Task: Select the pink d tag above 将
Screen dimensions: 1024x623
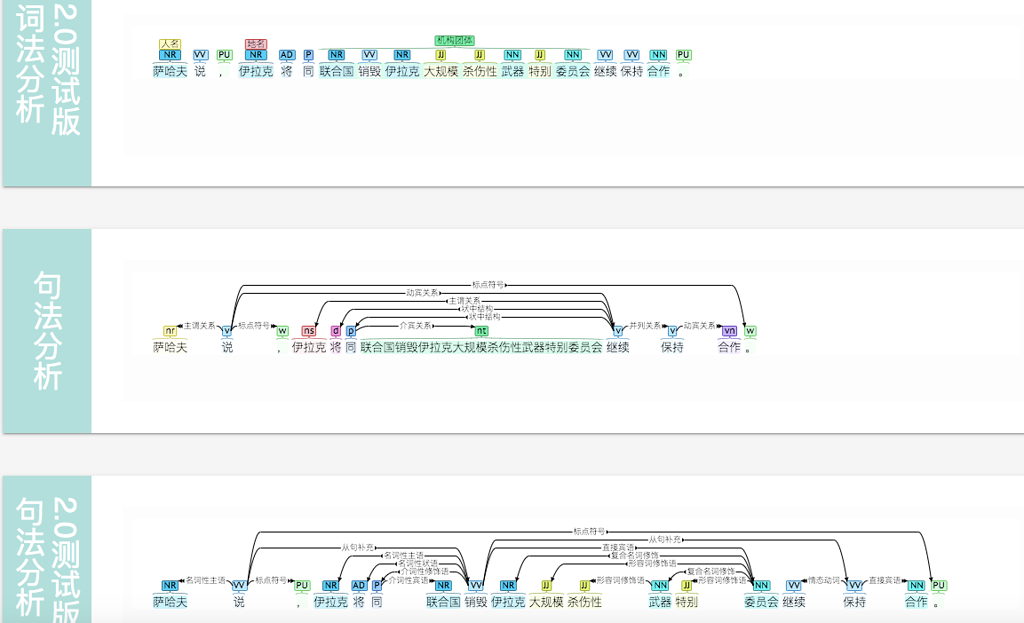Action: tap(336, 330)
